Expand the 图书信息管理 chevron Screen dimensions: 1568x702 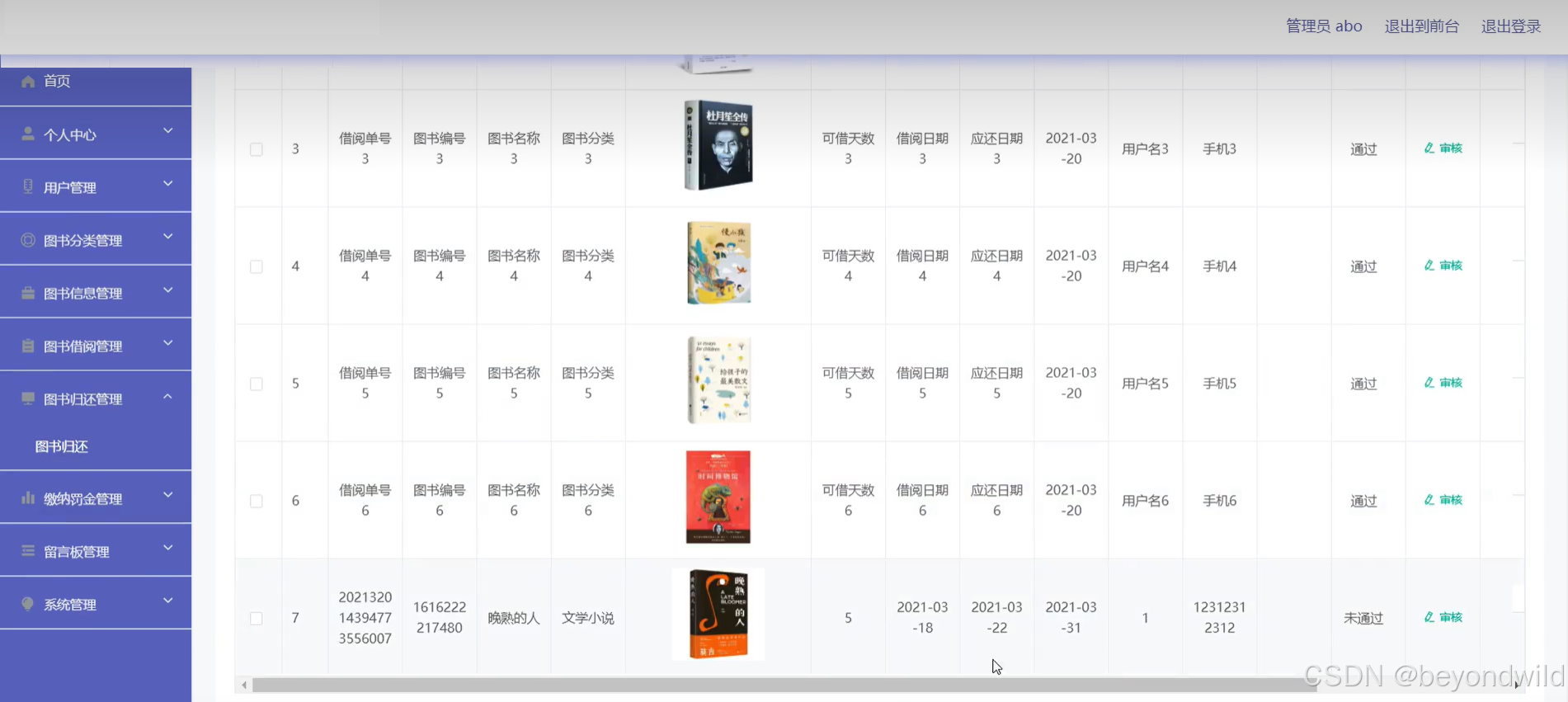(x=168, y=290)
